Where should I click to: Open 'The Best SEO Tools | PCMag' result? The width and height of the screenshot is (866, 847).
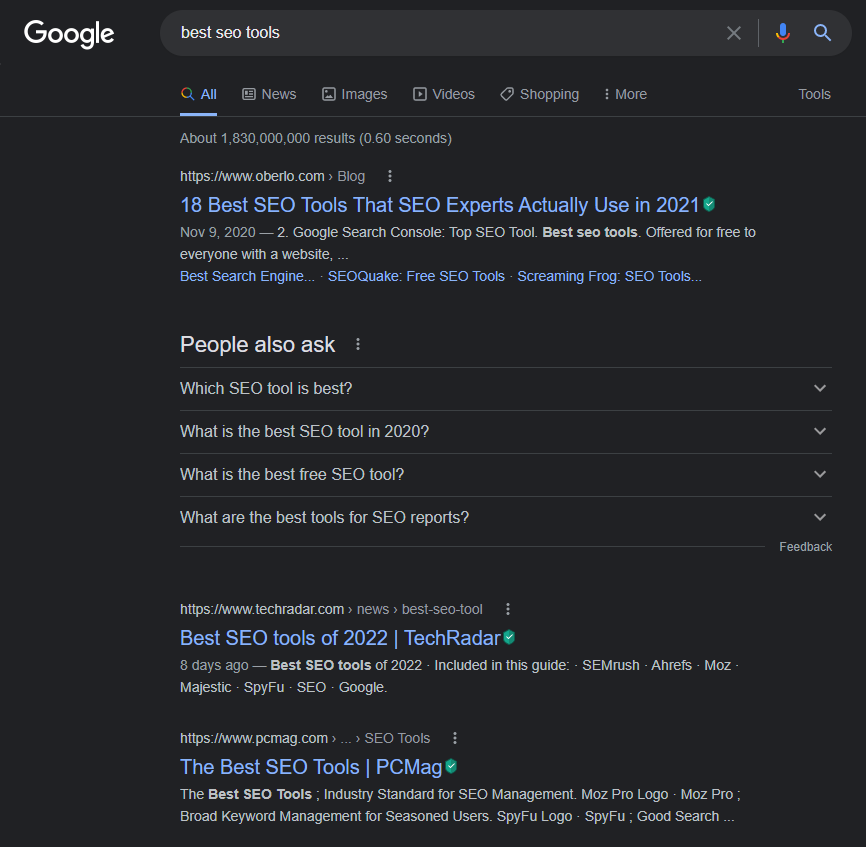311,767
